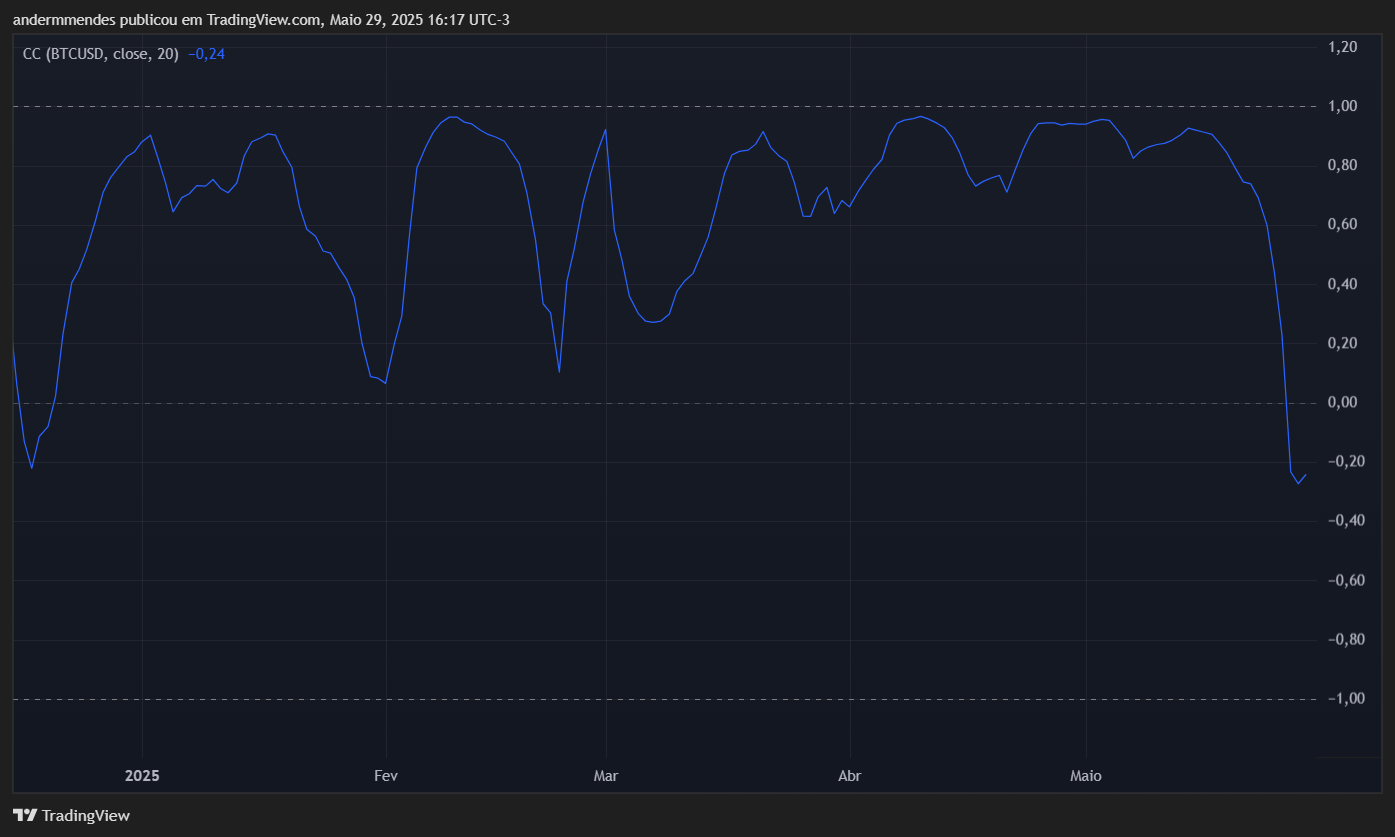Select the Fev label on time axis

coord(386,775)
